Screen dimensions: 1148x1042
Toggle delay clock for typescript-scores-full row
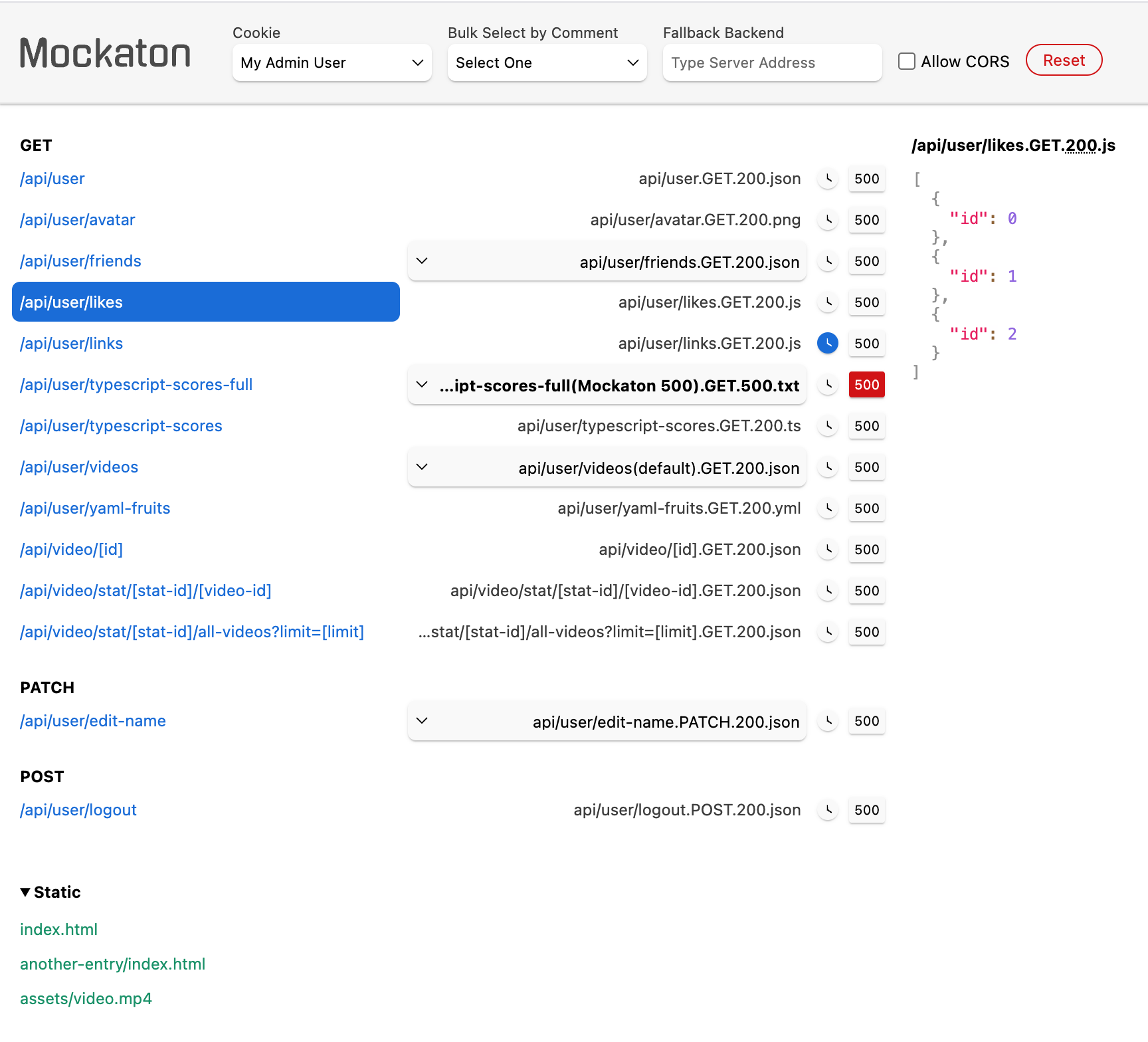tap(828, 385)
